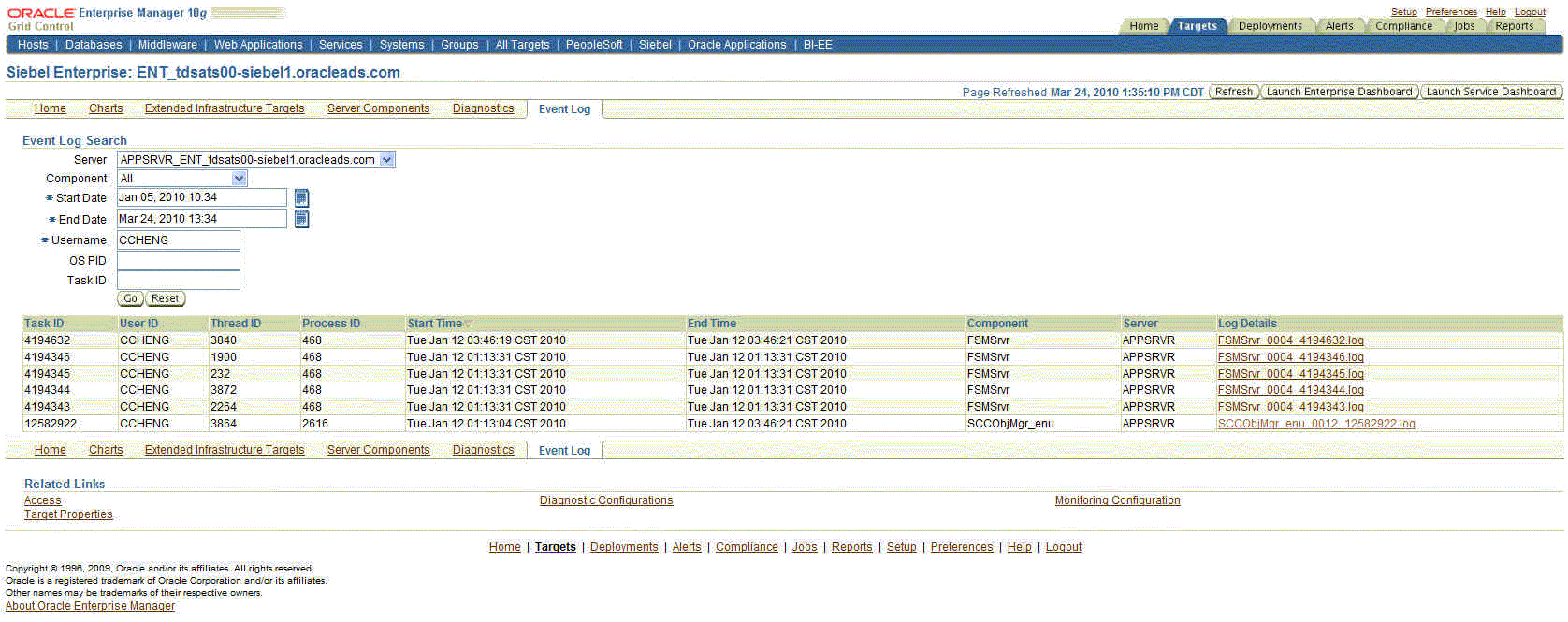Focus the Task ID input field
The width and height of the screenshot is (1568, 622).
pos(179,281)
